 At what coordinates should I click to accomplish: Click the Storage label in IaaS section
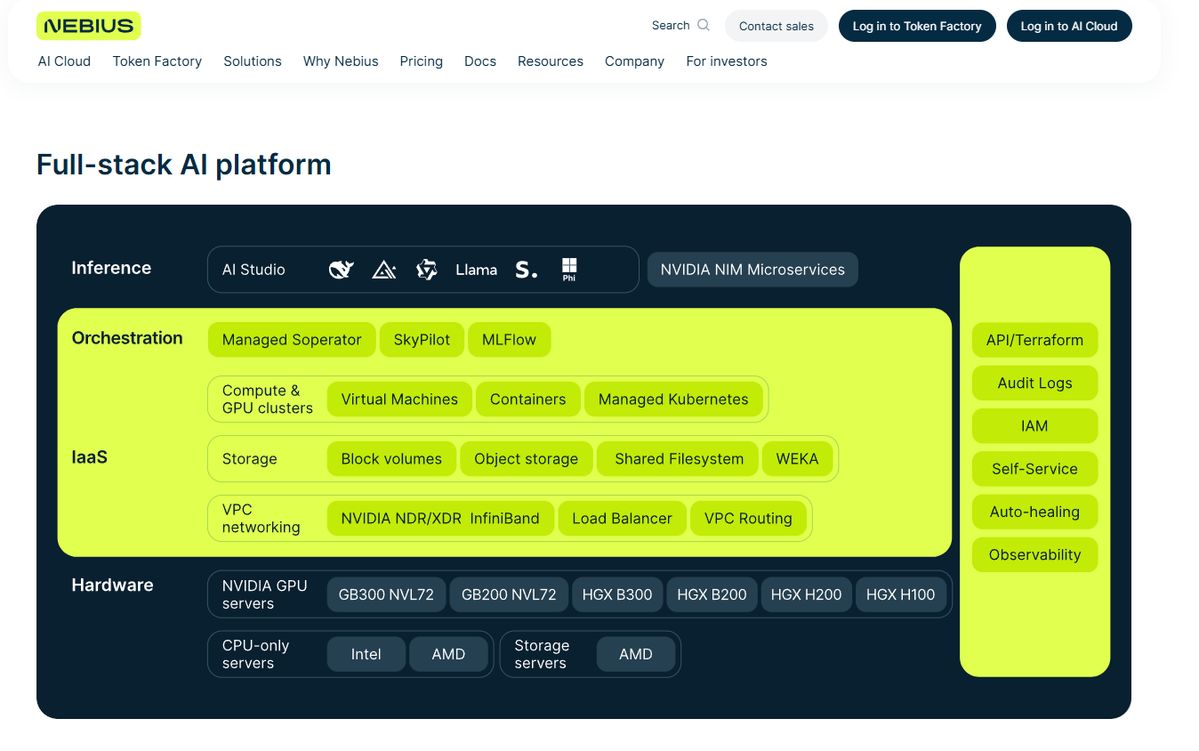(x=249, y=459)
